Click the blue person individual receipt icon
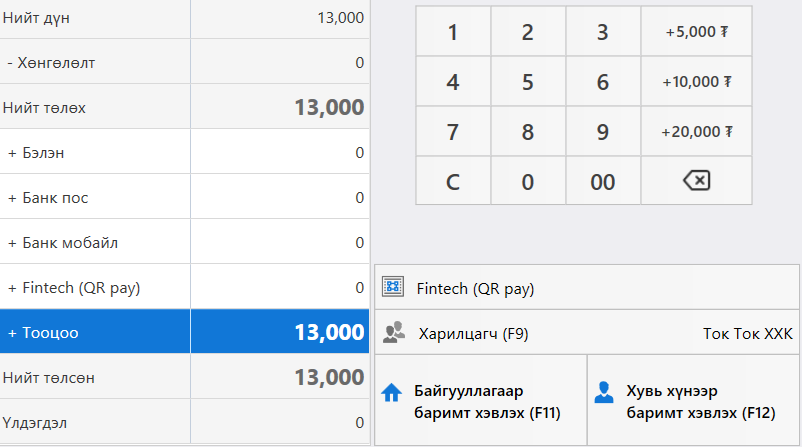The image size is (802, 447). 604,392
